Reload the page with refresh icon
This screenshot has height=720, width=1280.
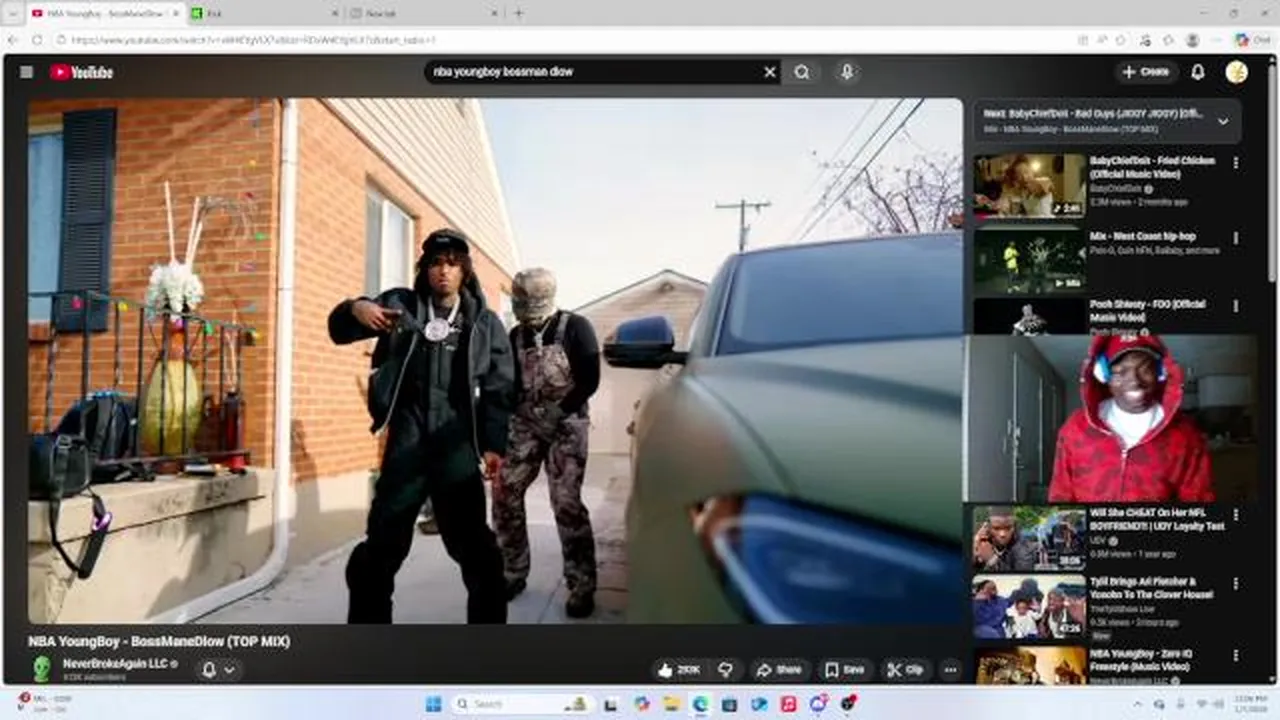(x=37, y=40)
